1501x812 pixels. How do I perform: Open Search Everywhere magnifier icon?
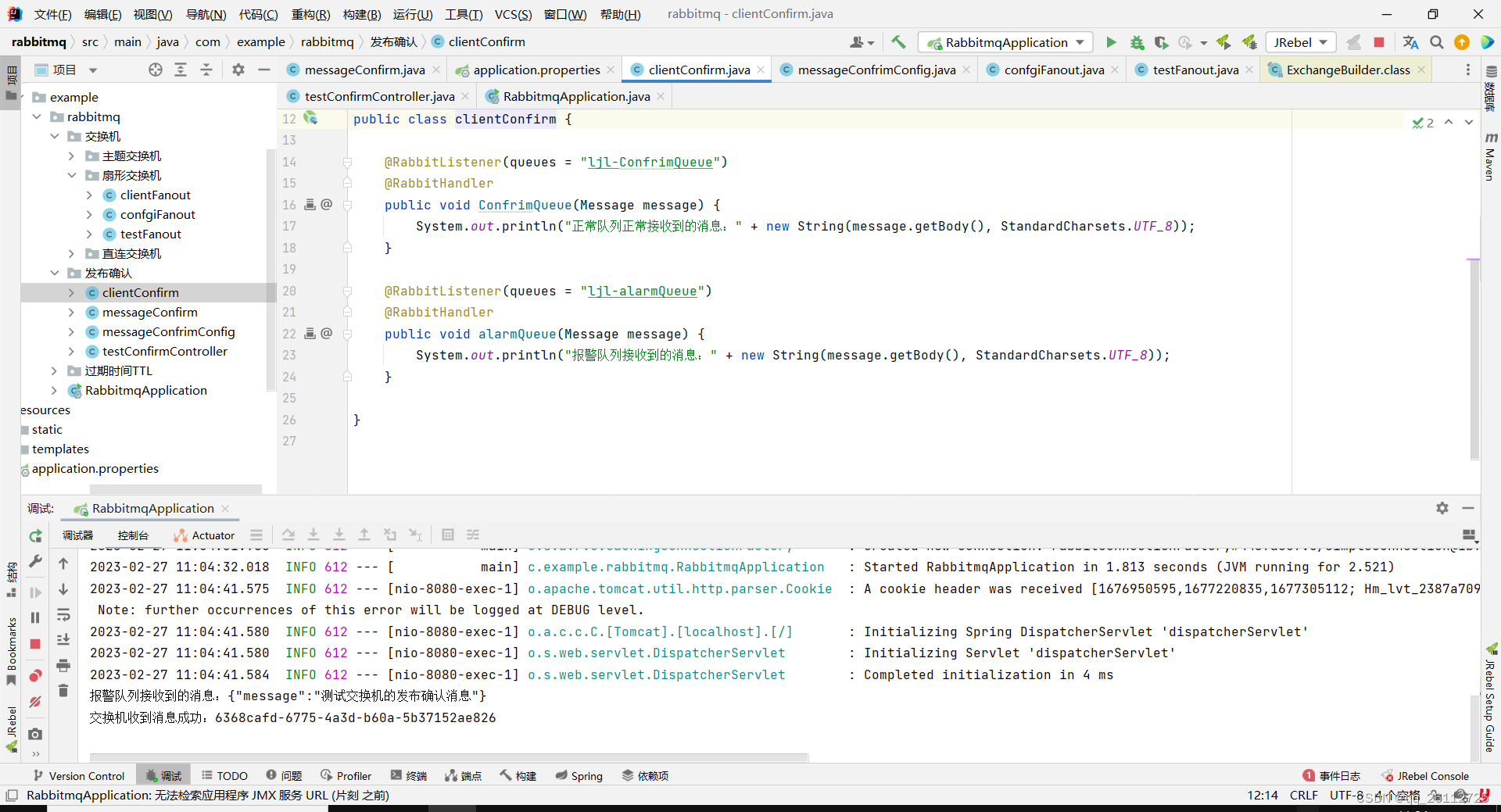coord(1437,42)
